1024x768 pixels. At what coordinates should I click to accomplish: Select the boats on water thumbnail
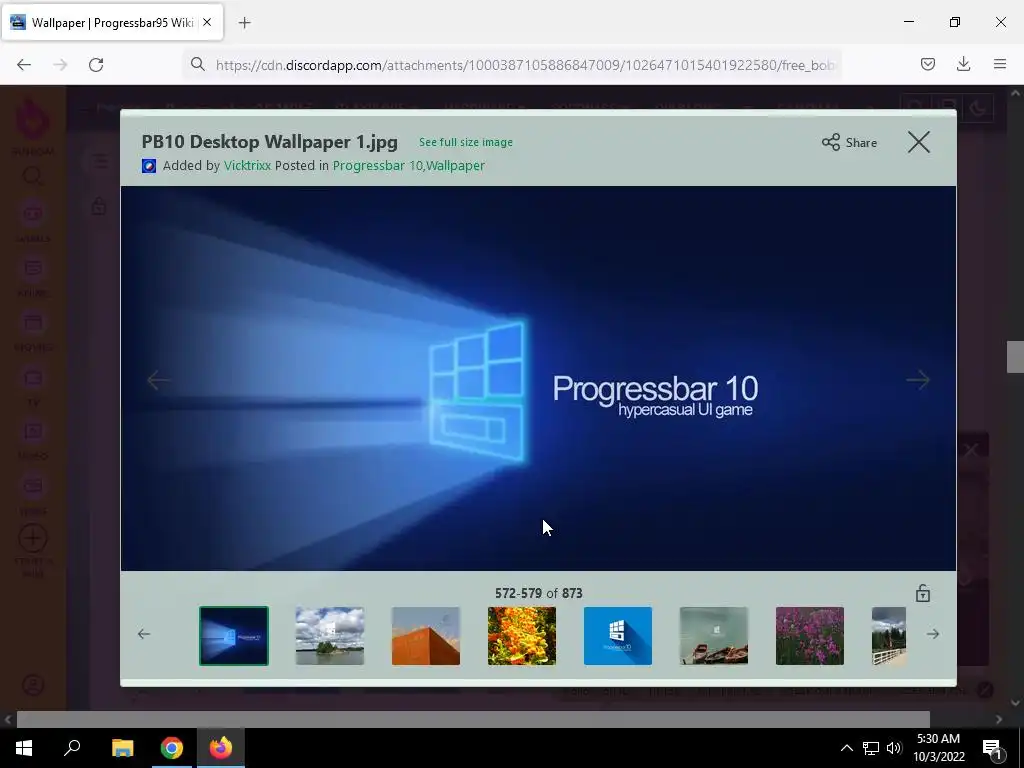[x=714, y=636]
